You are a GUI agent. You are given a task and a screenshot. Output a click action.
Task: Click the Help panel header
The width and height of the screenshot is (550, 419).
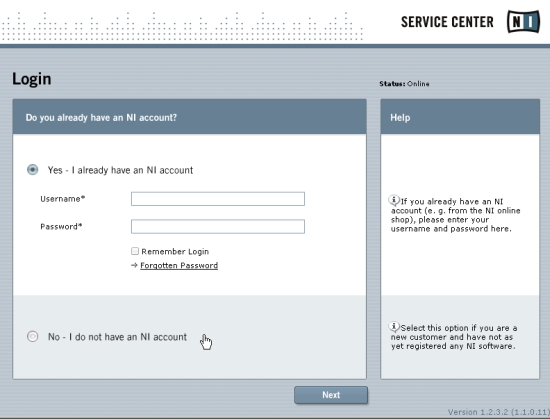pos(460,117)
